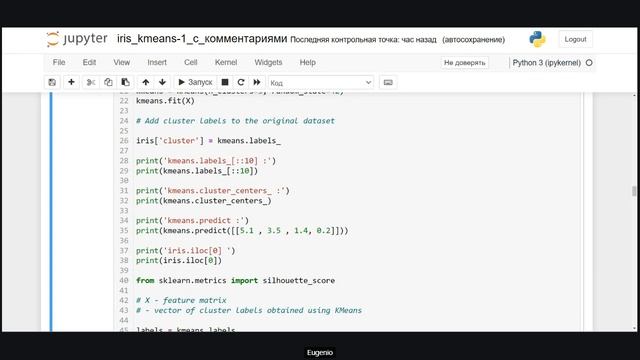The width and height of the screenshot is (640, 360).
Task: Click Python 3 (ipykernel) kernel name
Action: pos(547,63)
